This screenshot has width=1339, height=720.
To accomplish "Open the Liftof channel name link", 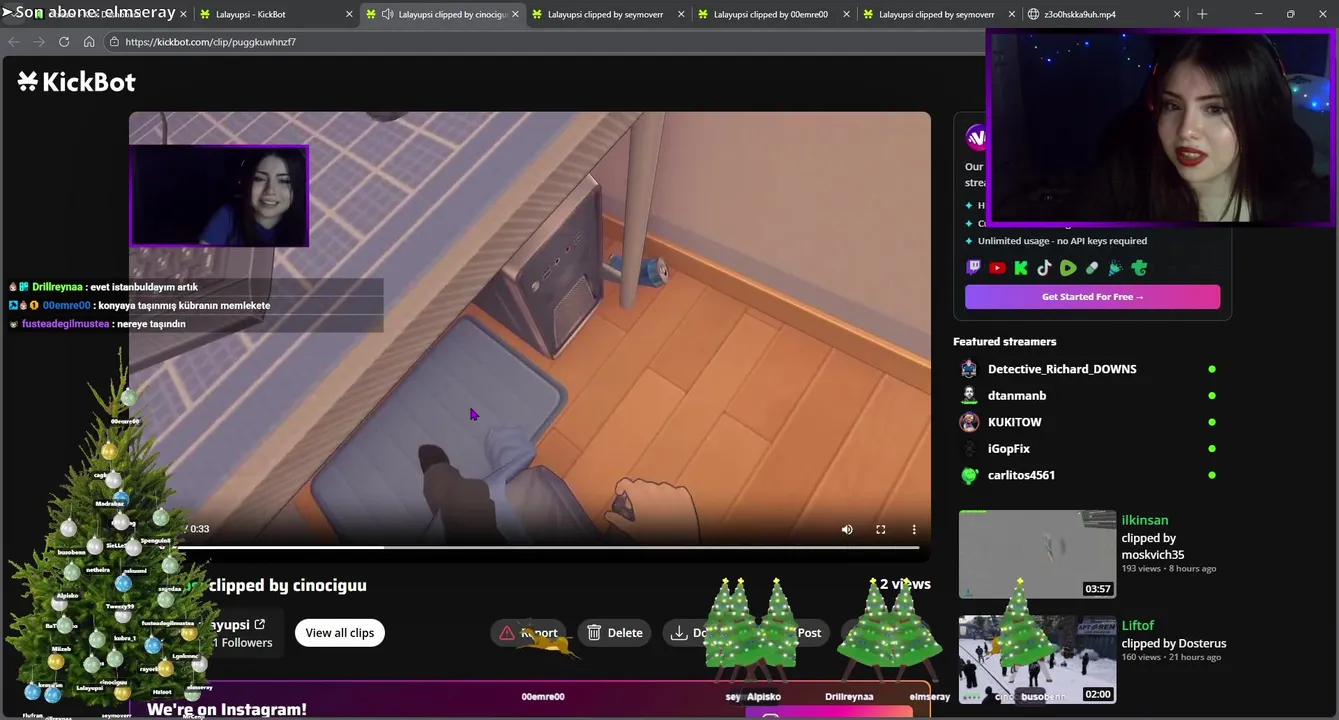I will [x=1138, y=626].
